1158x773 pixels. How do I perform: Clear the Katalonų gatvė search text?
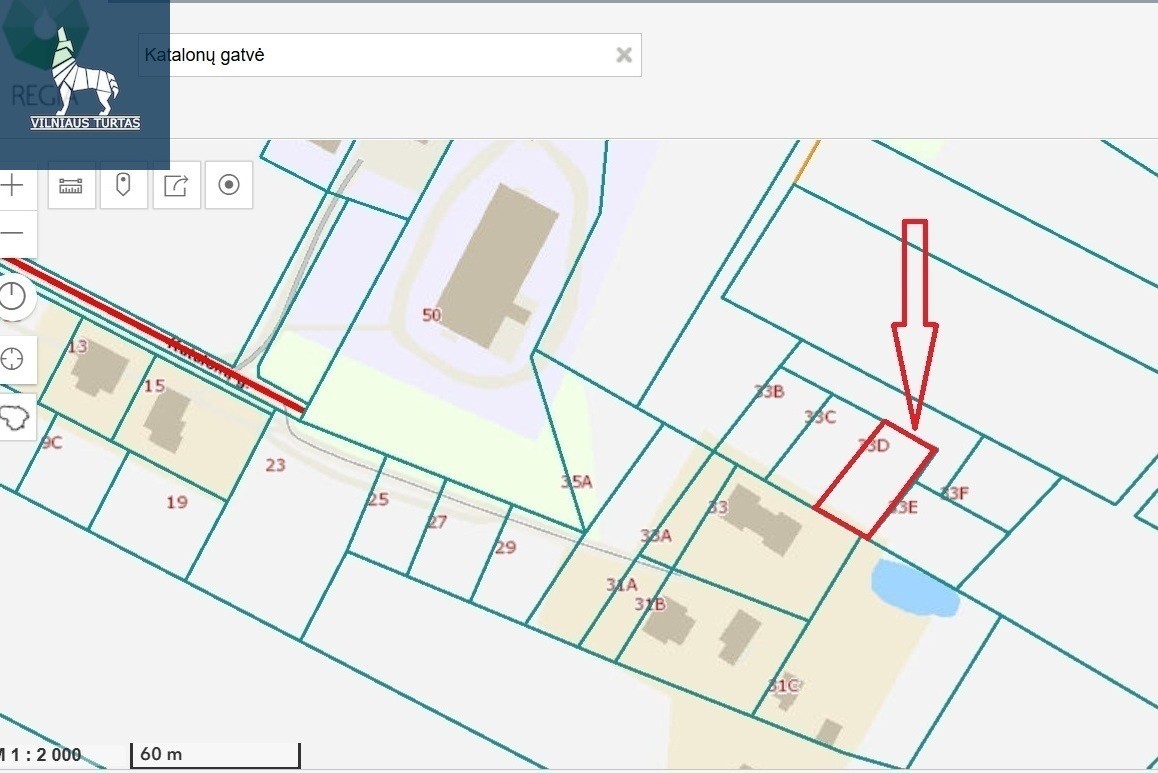pos(624,55)
